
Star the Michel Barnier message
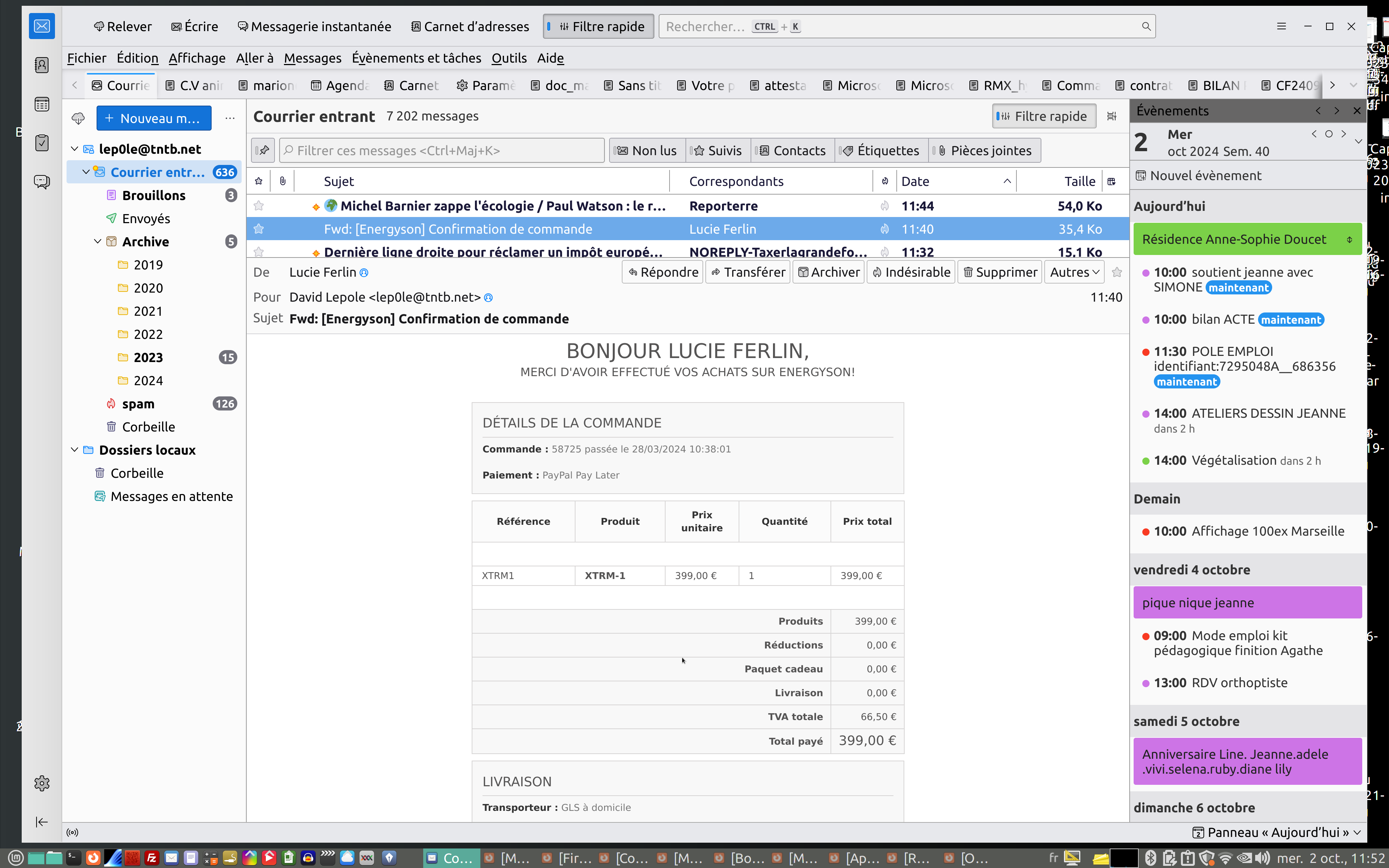[x=259, y=205]
